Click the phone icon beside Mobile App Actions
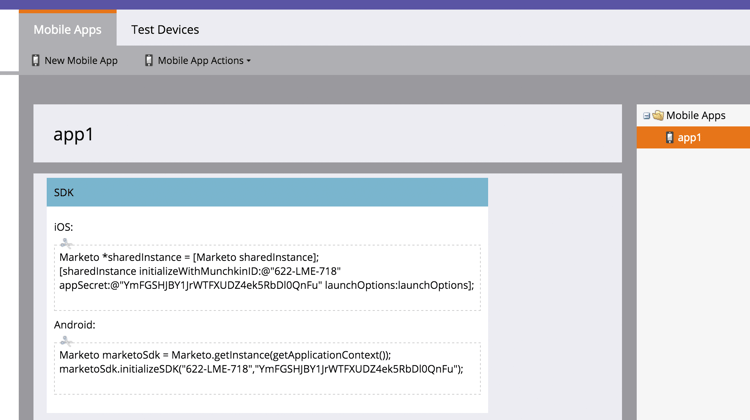Screen dimensions: 750x420 (x=149, y=60)
